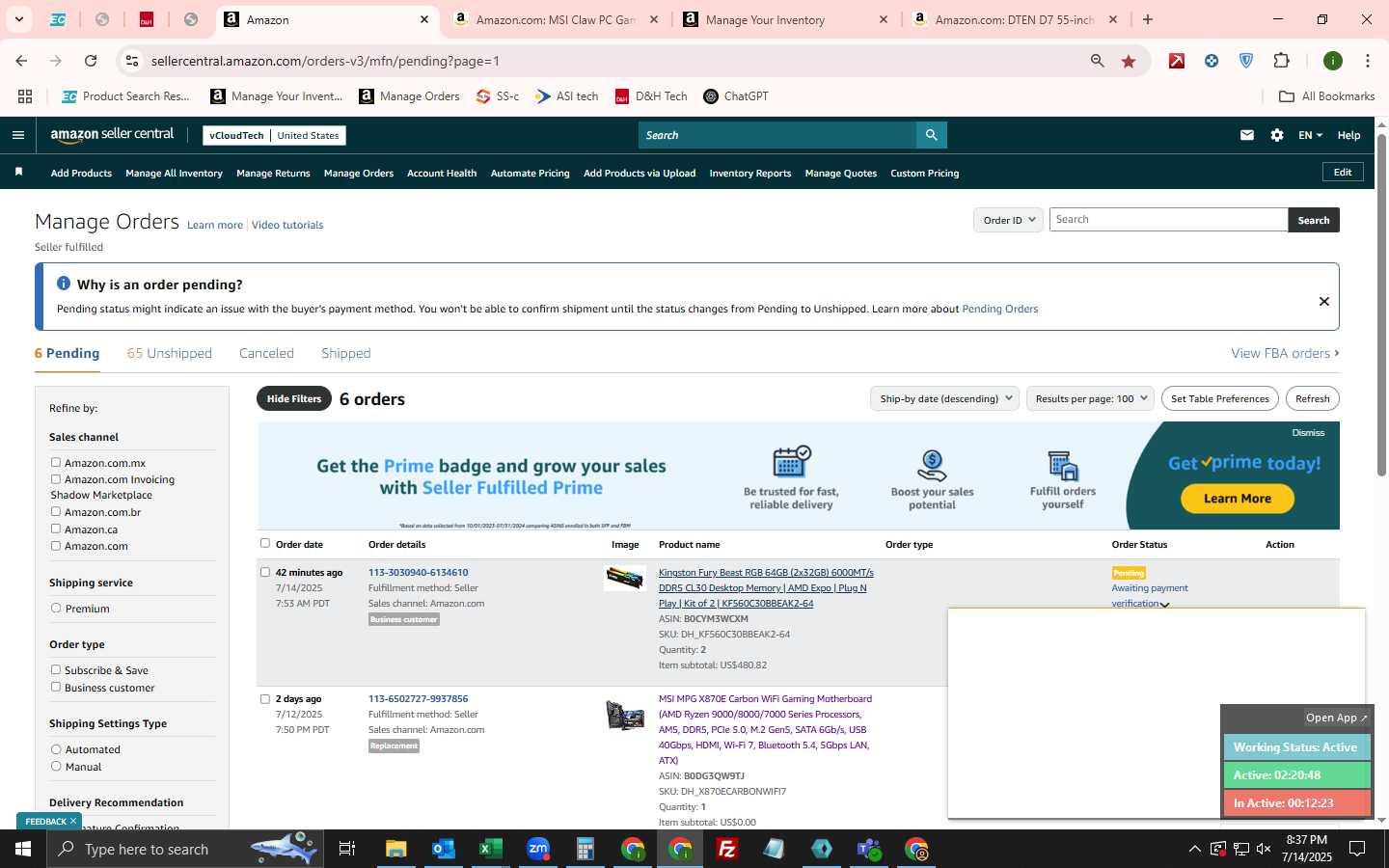Image resolution: width=1389 pixels, height=868 pixels.
Task: Open Results per page dropdown
Action: tap(1090, 398)
